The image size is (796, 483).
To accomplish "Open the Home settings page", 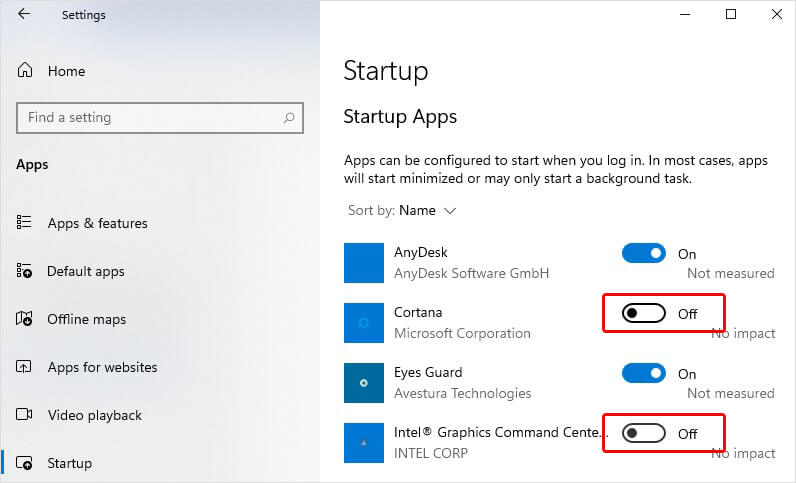I will (66, 71).
